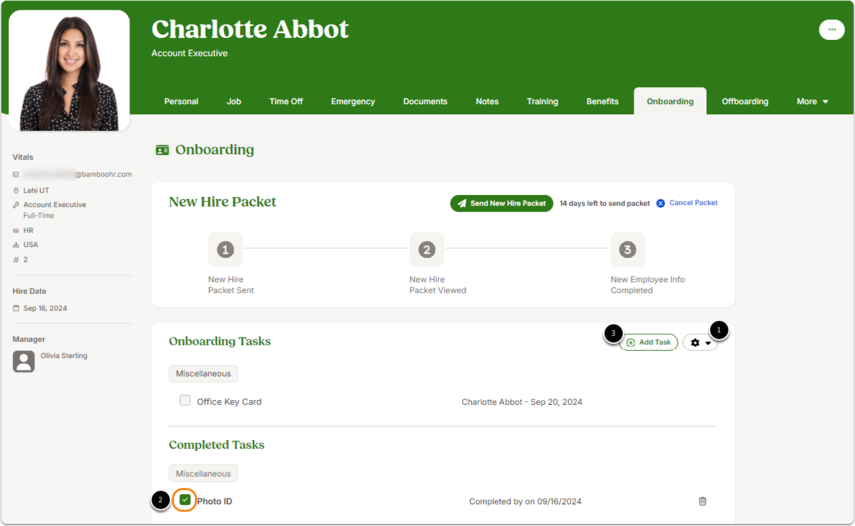
Task: Go to the Time Off tab
Action: 286,101
